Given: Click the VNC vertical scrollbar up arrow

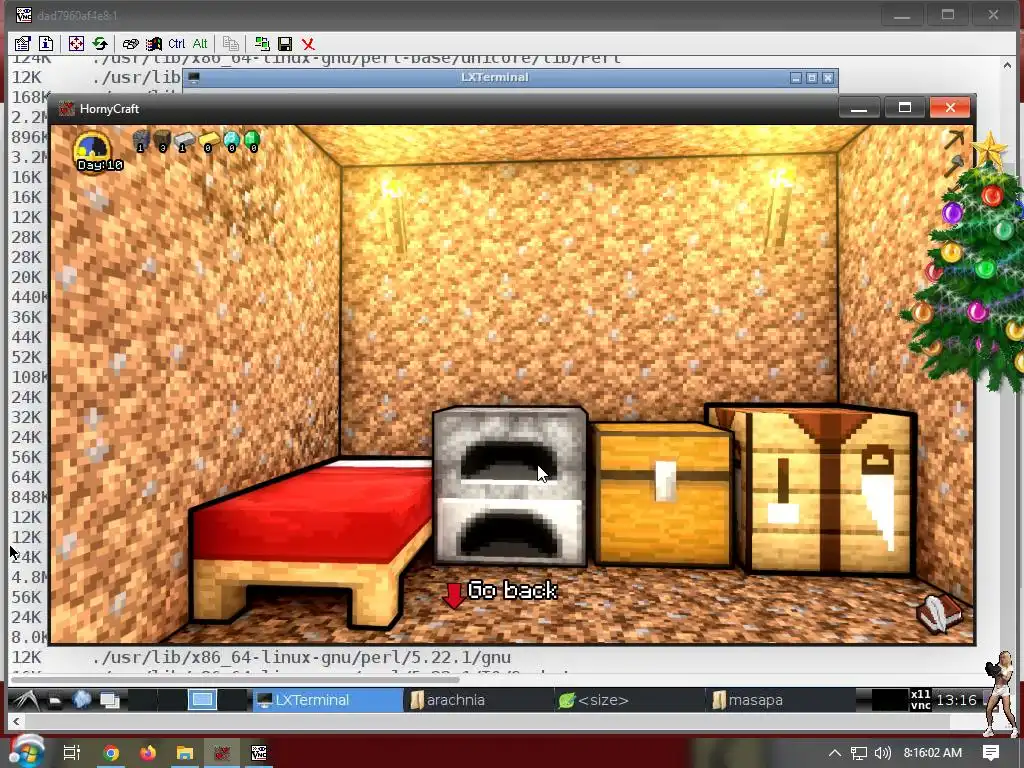Looking at the screenshot, I should click(x=1006, y=65).
